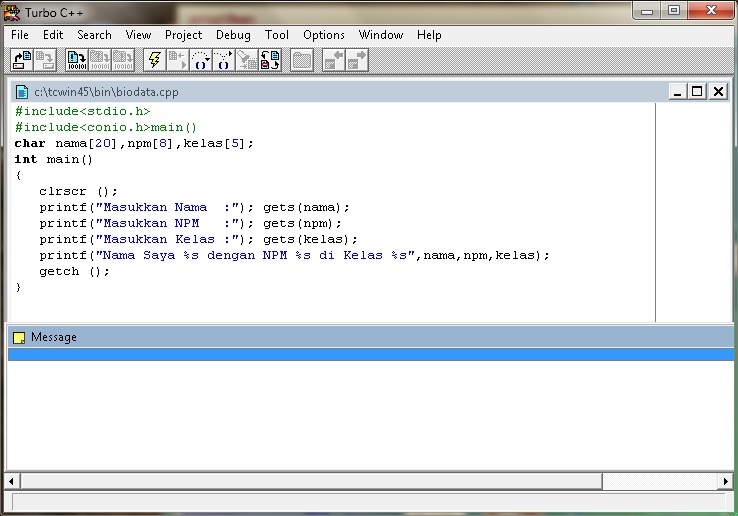
Task: Click the Trace into toolbar icon
Action: [x=224, y=60]
